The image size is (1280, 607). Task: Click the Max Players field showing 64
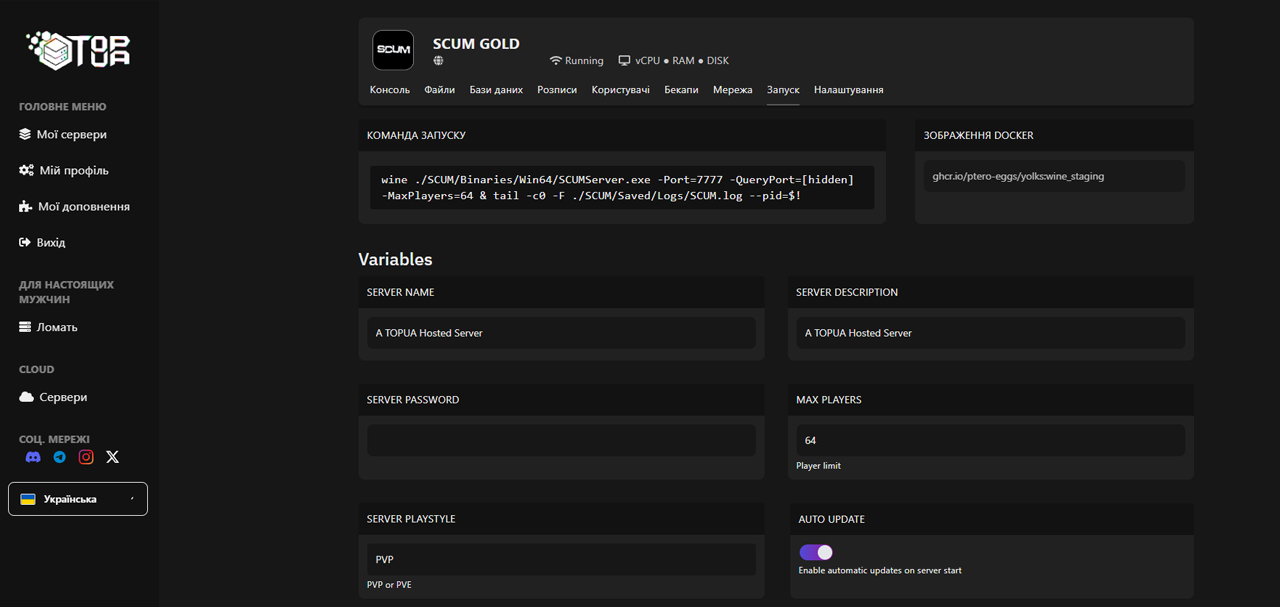click(990, 440)
